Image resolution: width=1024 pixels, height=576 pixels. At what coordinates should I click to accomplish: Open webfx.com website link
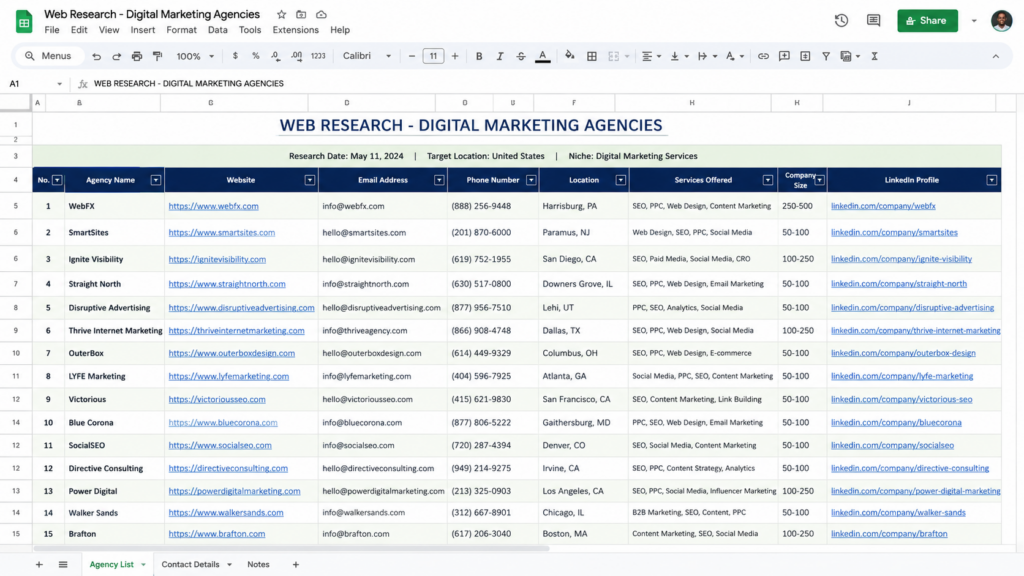(214, 206)
